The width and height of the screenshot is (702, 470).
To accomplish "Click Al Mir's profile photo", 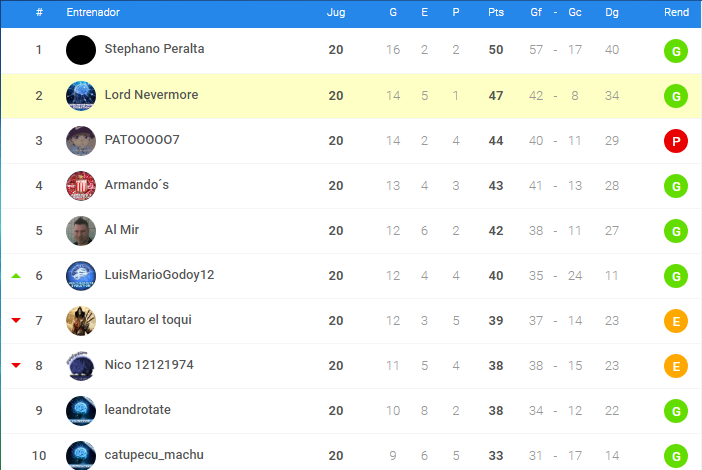I will tap(81, 231).
